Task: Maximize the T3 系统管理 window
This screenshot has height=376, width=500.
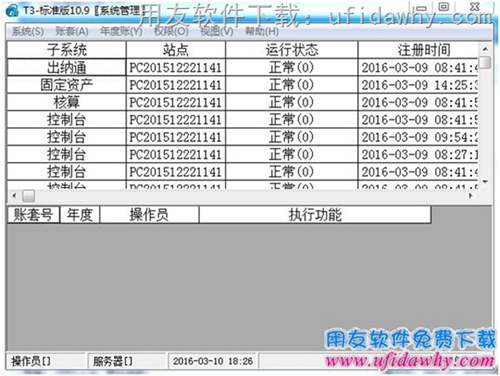Action: pyautogui.click(x=444, y=6)
